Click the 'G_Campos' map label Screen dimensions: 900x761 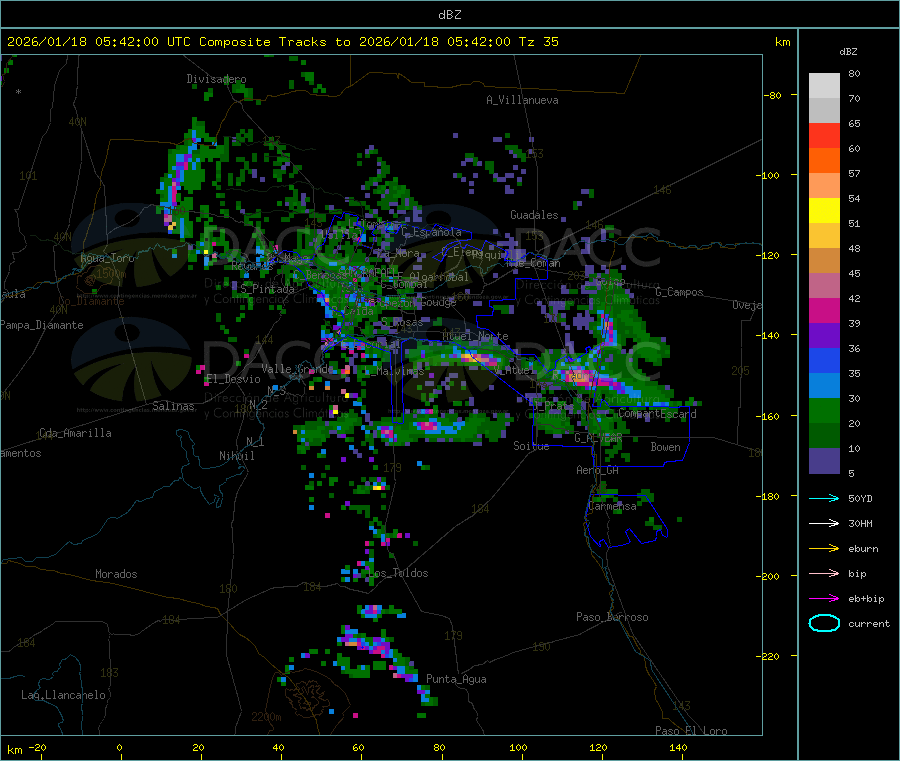680,292
